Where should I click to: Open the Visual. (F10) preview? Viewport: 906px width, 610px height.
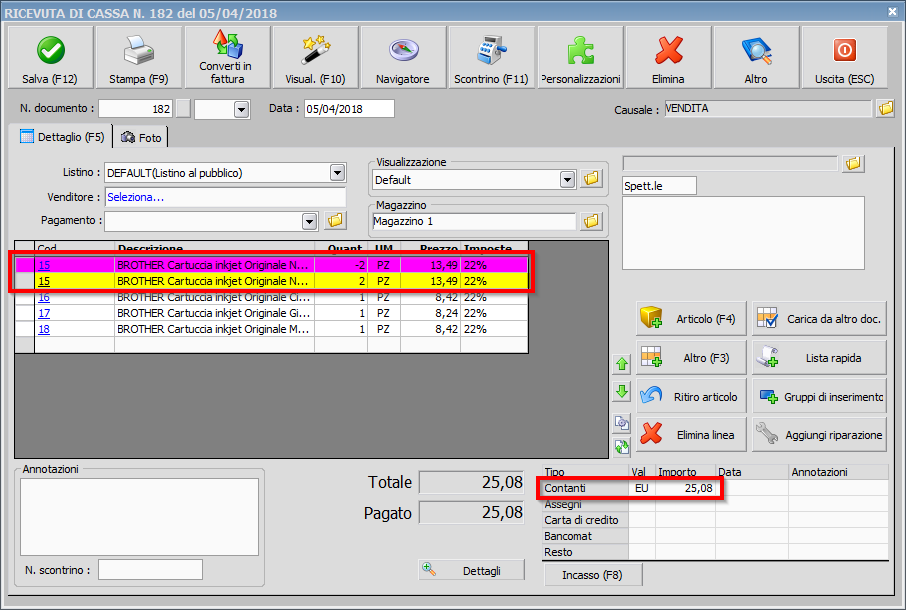tap(315, 58)
